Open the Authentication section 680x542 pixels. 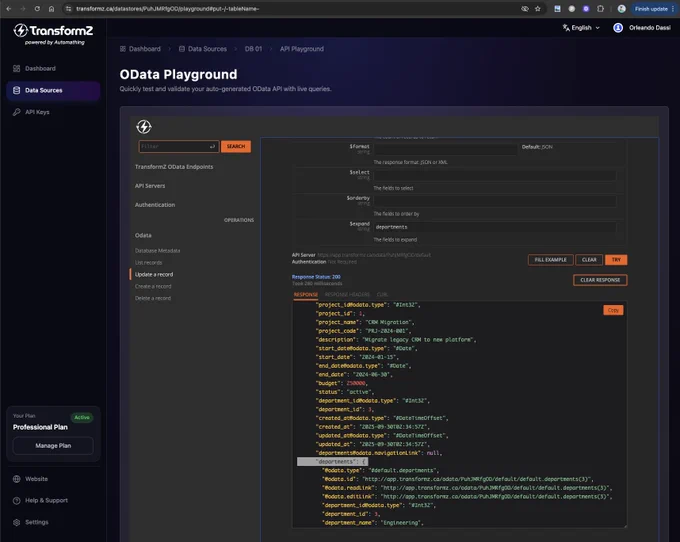tap(155, 205)
